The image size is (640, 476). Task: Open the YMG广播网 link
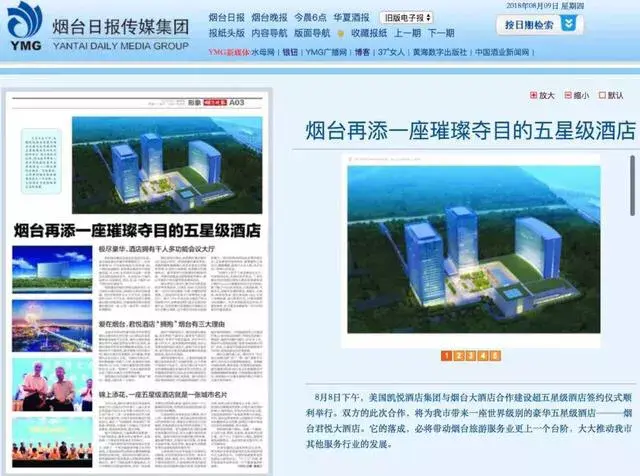[x=326, y=52]
